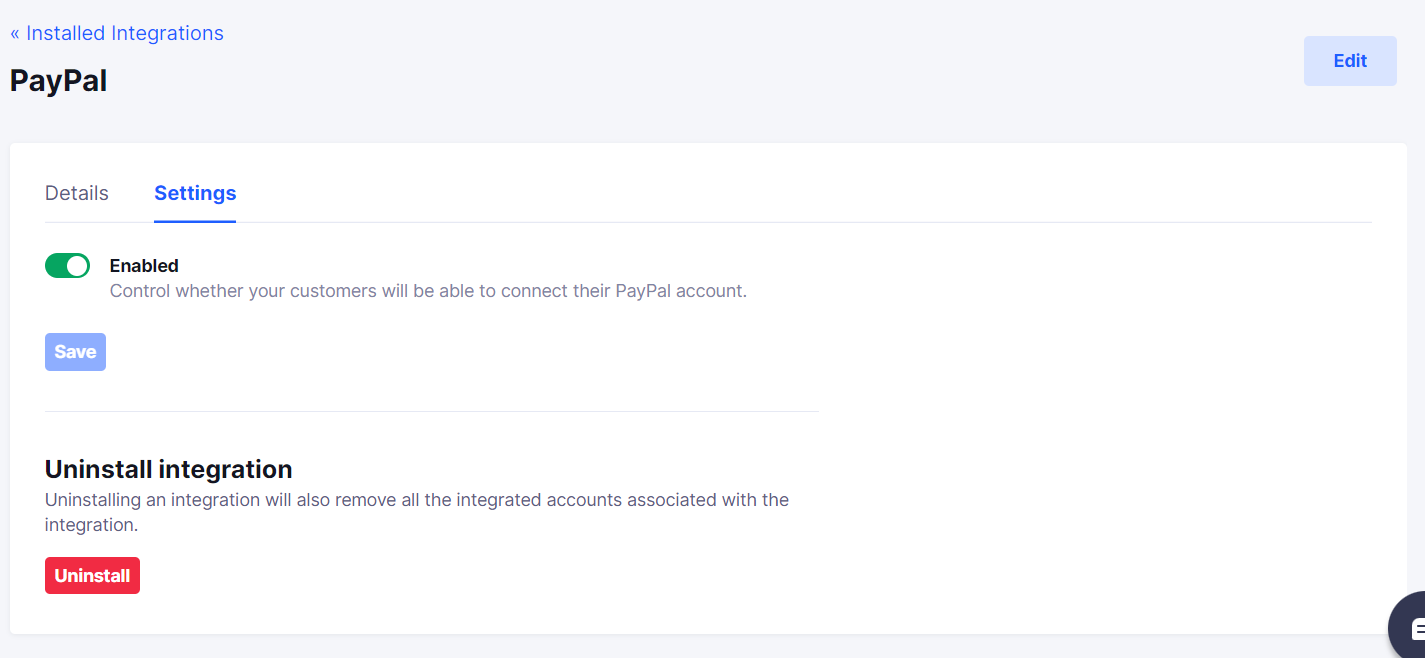Click the uninstall warning about removing integrated accounts
Viewport: 1425px width, 658px height.
pos(417,511)
